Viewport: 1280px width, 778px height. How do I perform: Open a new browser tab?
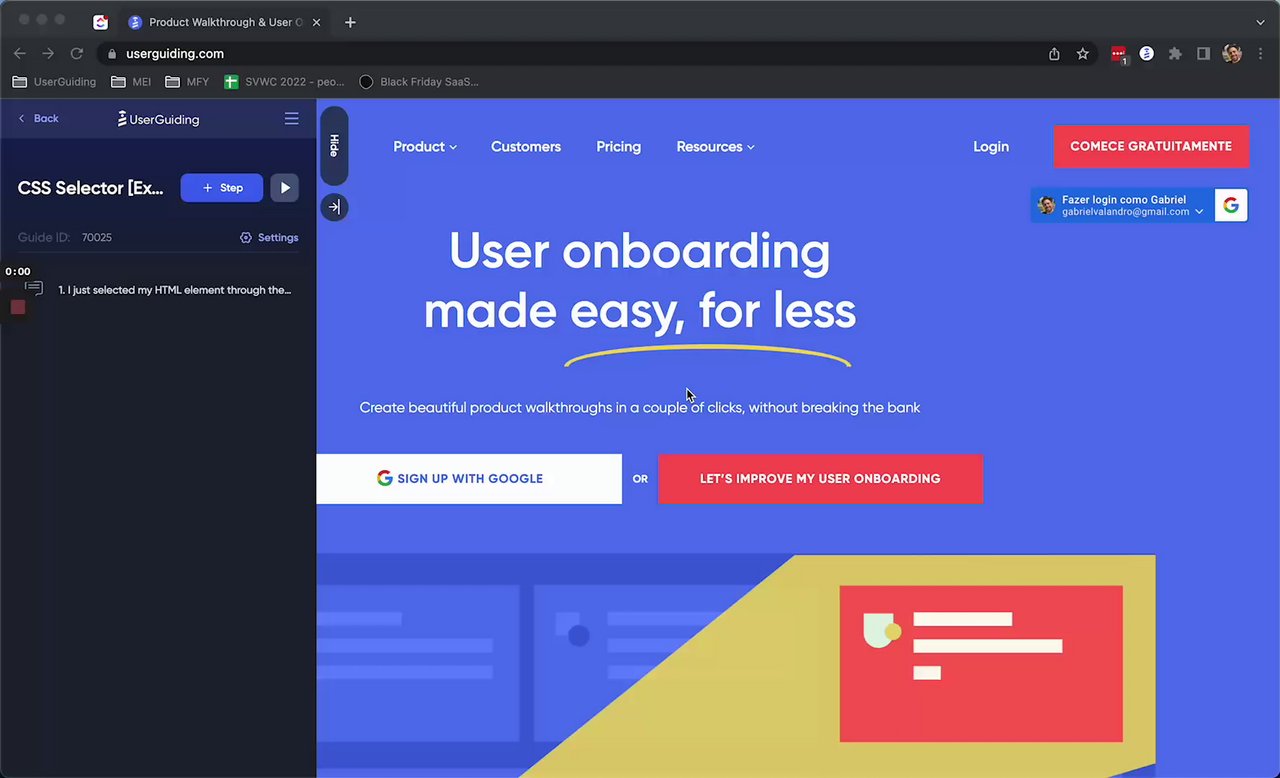(350, 22)
